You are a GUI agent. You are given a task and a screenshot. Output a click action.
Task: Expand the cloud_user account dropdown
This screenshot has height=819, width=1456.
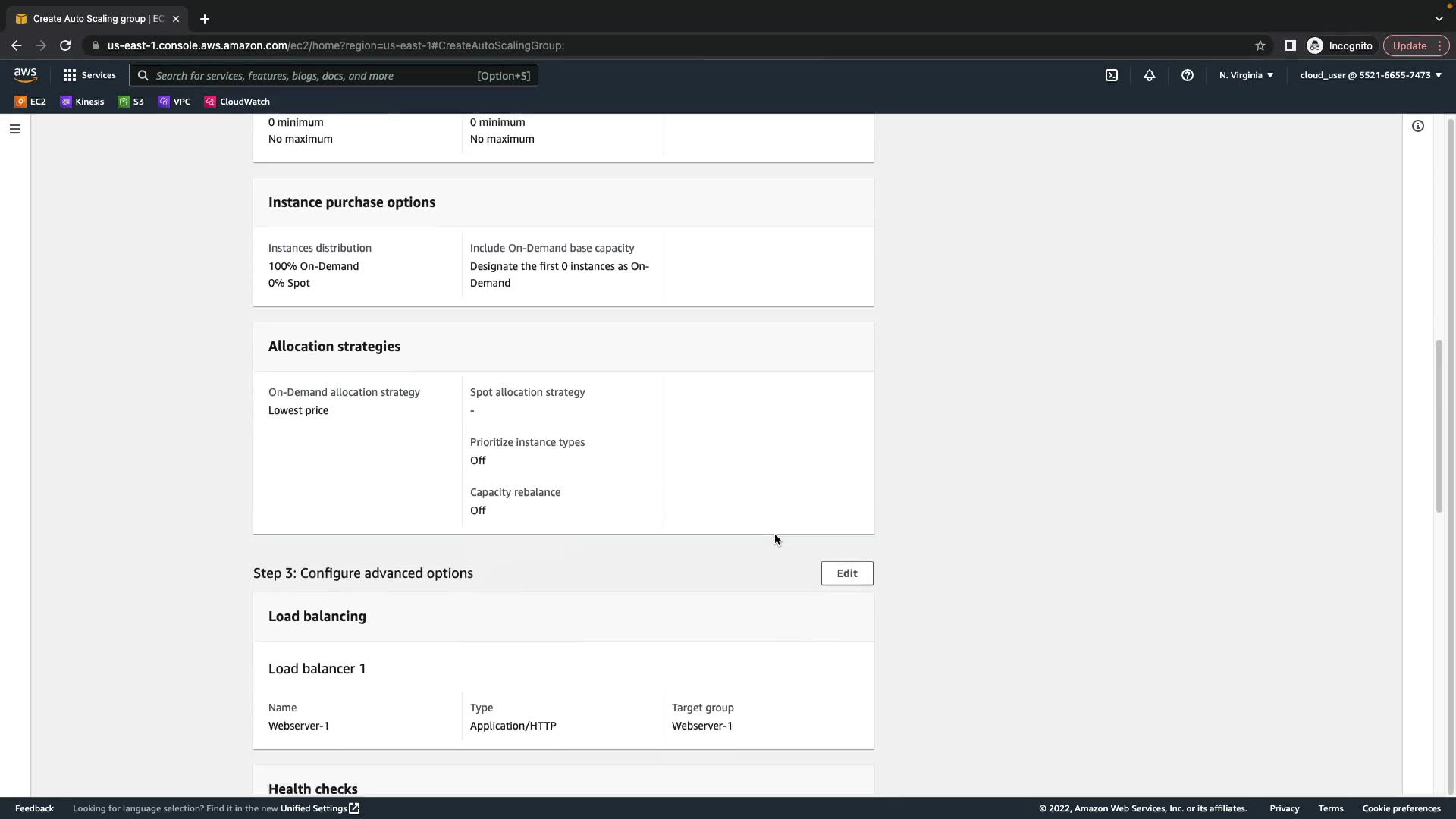(1370, 75)
